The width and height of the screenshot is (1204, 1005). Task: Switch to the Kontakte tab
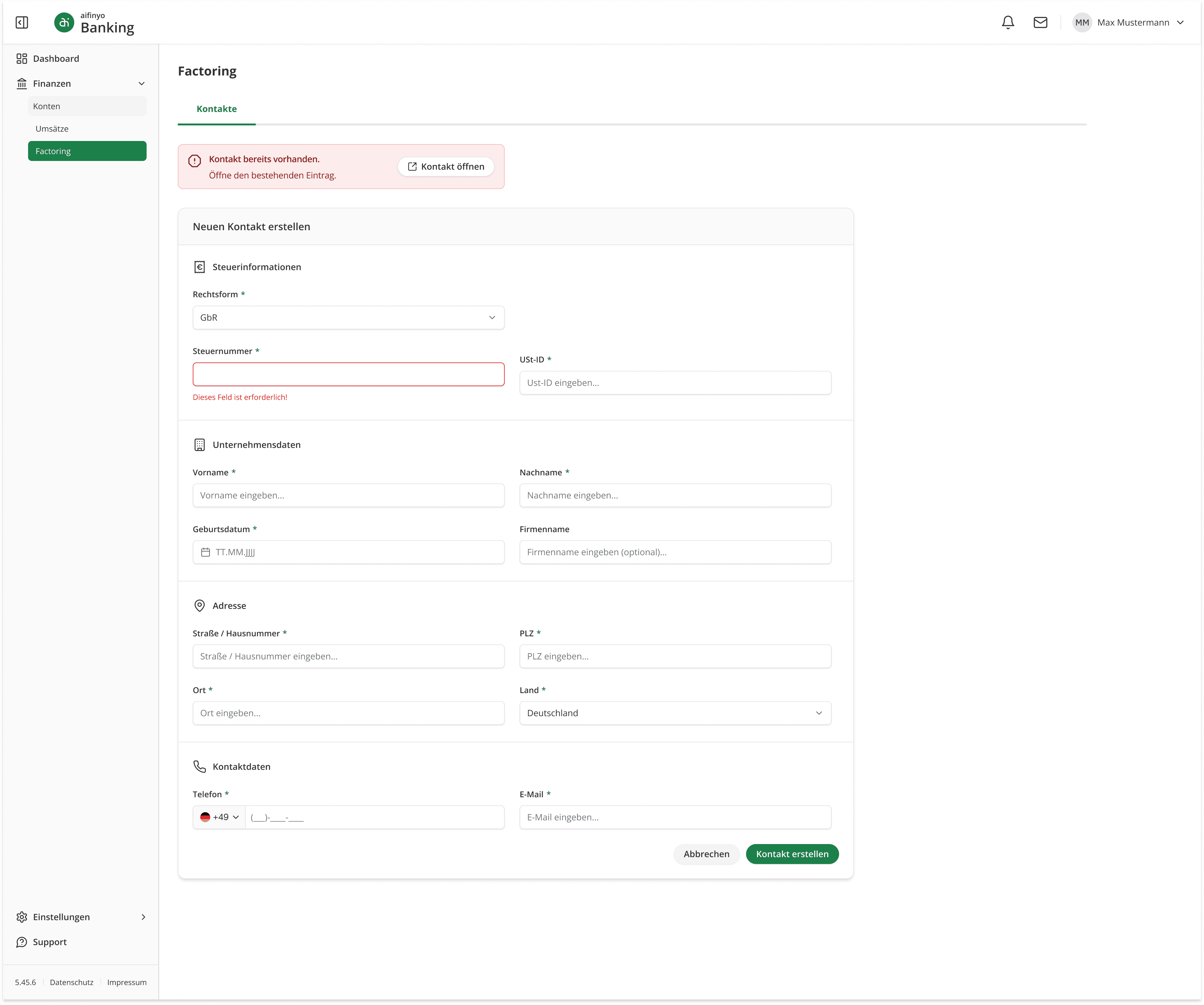click(x=216, y=109)
